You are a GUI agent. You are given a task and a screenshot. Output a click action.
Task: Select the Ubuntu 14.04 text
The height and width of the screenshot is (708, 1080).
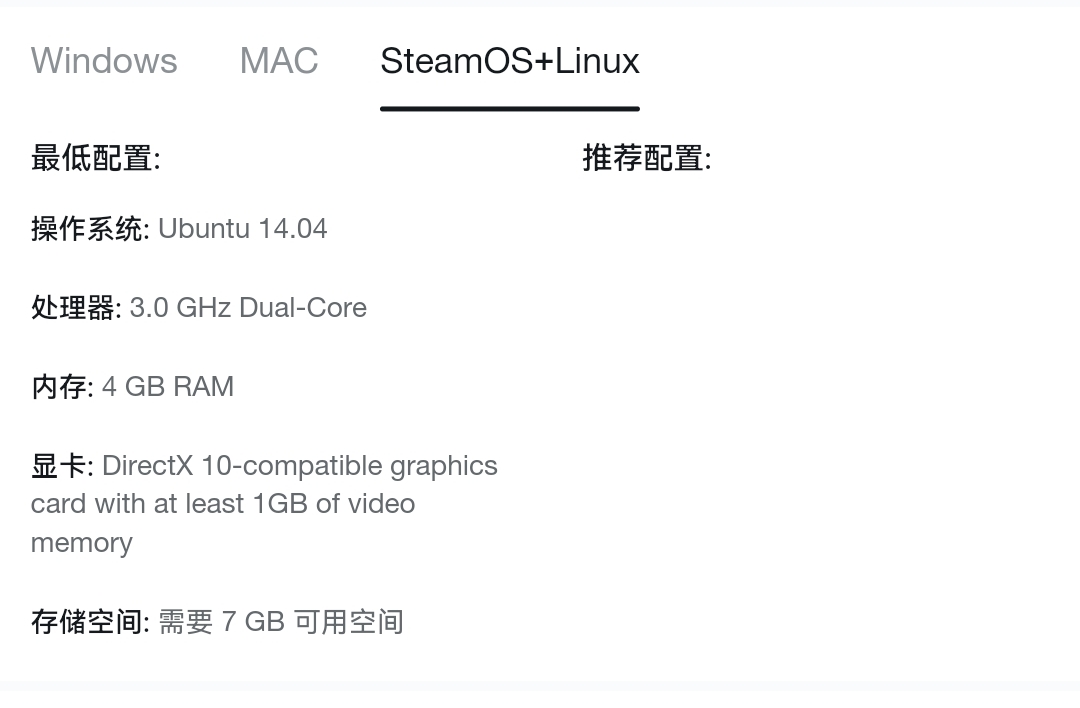click(x=242, y=229)
